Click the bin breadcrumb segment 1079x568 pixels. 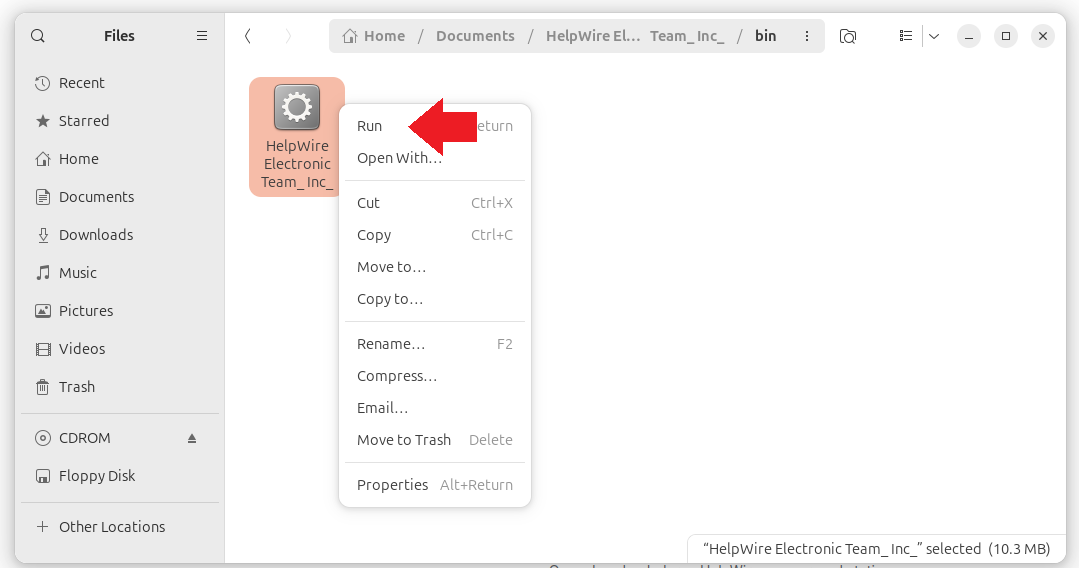pos(765,36)
